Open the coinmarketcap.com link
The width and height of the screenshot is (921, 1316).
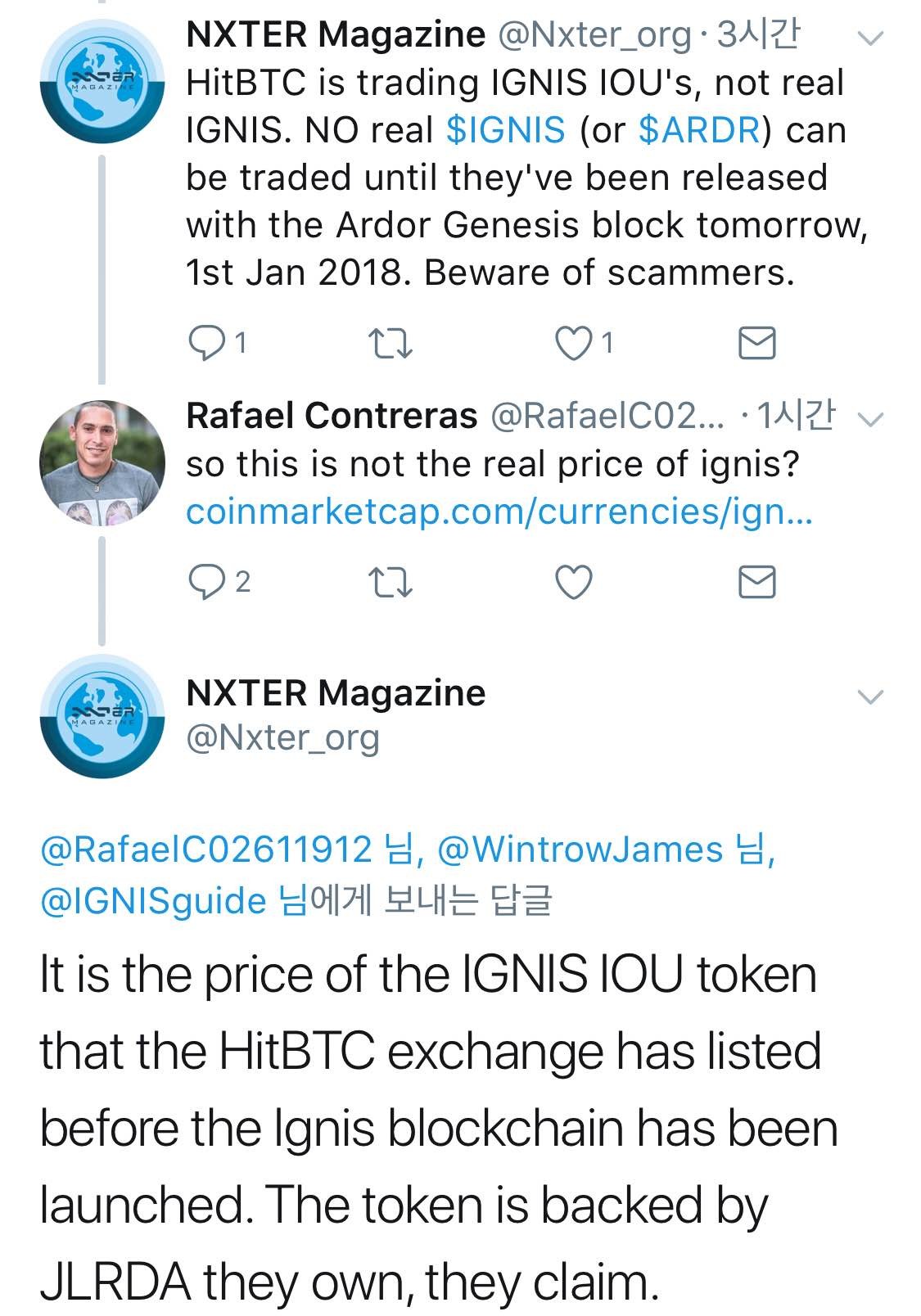pos(499,512)
